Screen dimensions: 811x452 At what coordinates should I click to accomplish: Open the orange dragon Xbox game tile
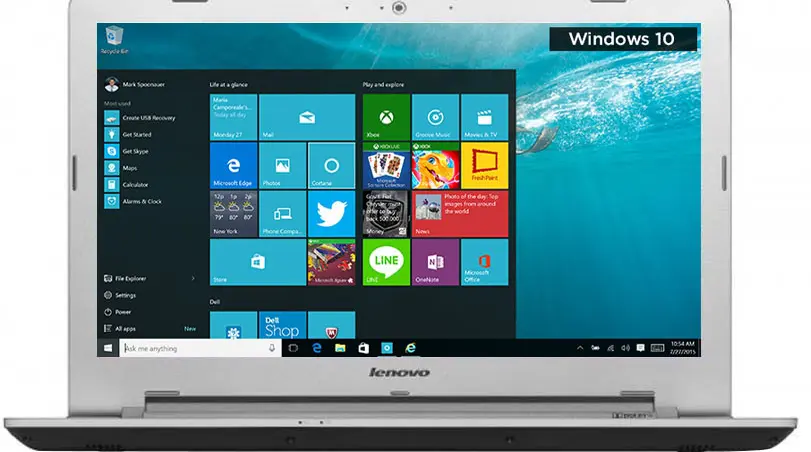[x=435, y=165]
